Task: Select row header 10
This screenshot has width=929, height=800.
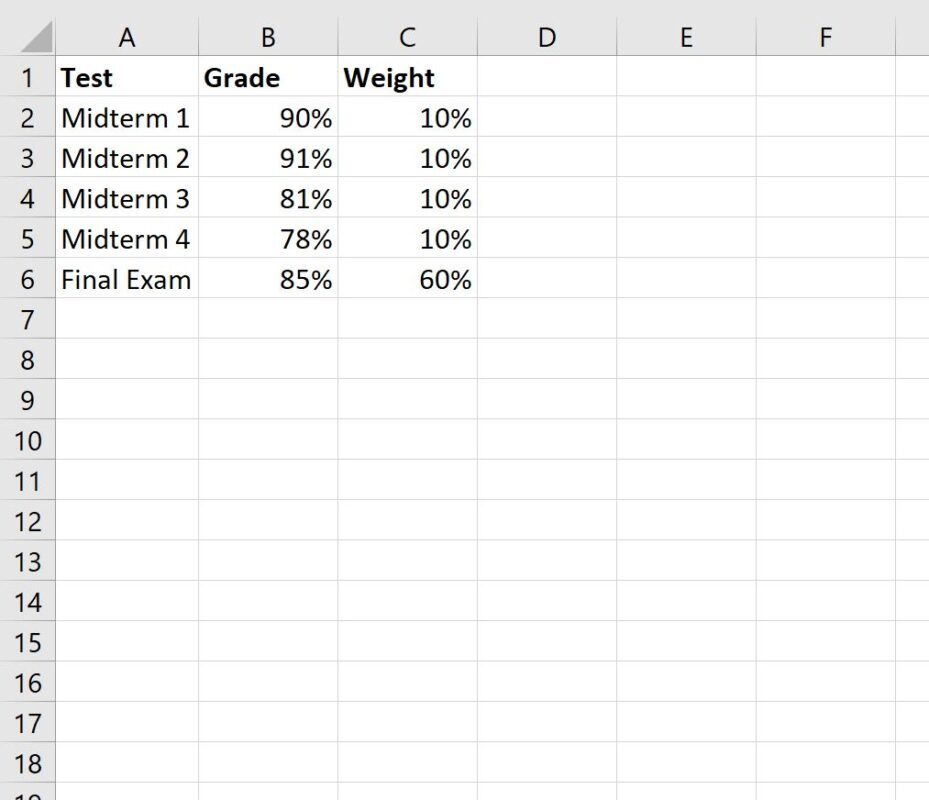Action: coord(29,441)
